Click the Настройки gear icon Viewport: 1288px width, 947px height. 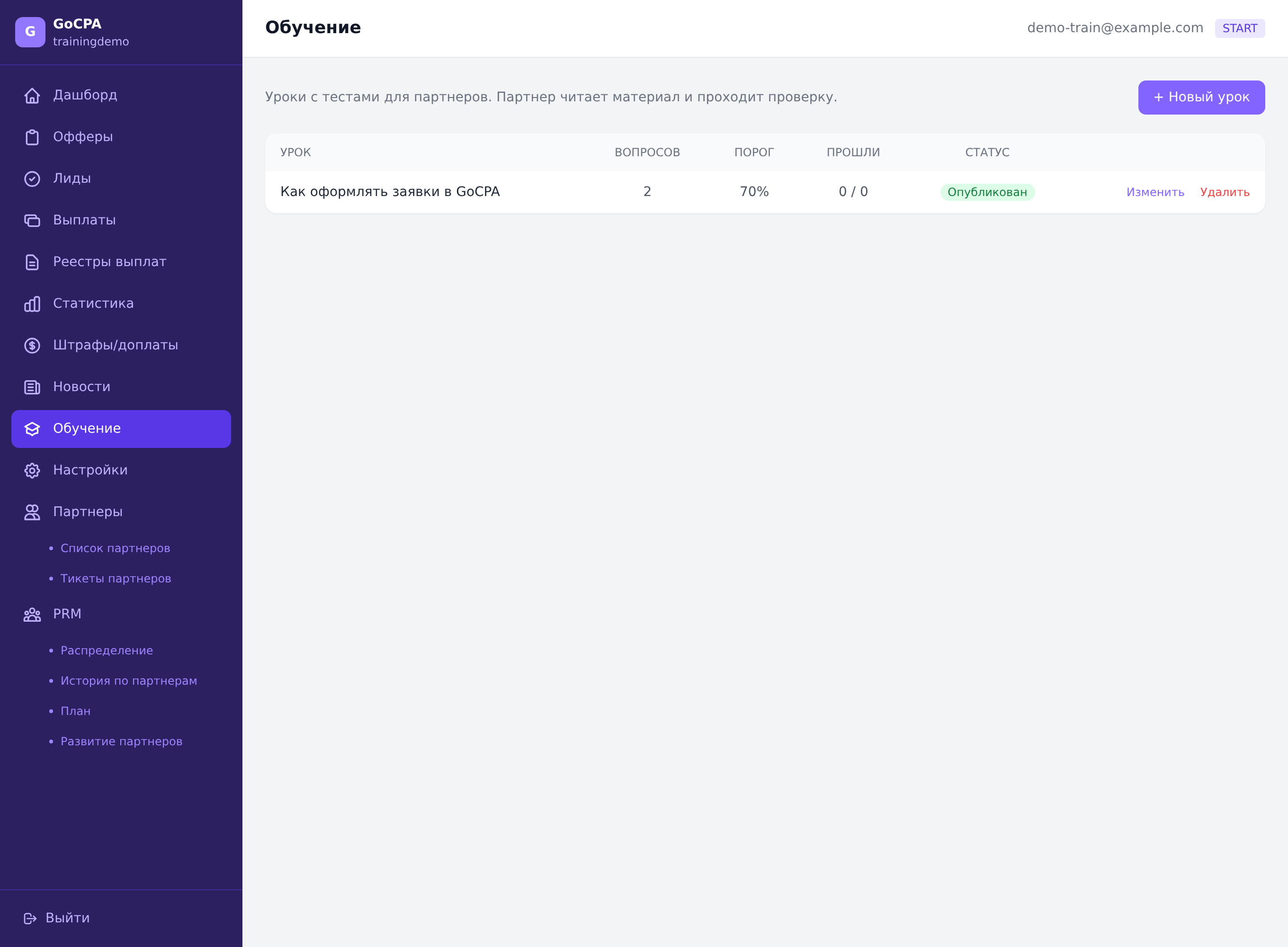tap(32, 471)
